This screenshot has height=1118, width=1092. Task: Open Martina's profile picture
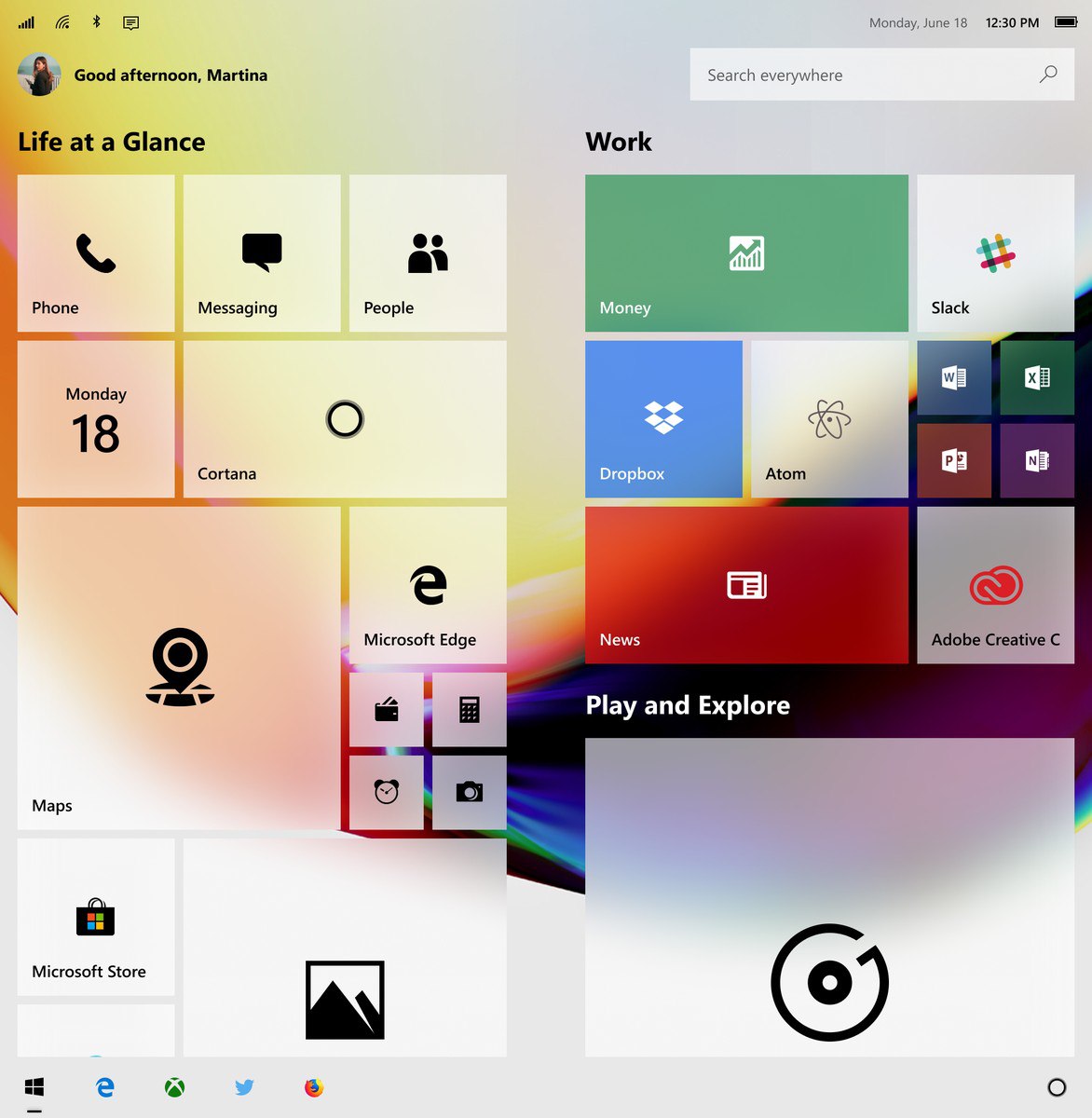click(x=39, y=75)
